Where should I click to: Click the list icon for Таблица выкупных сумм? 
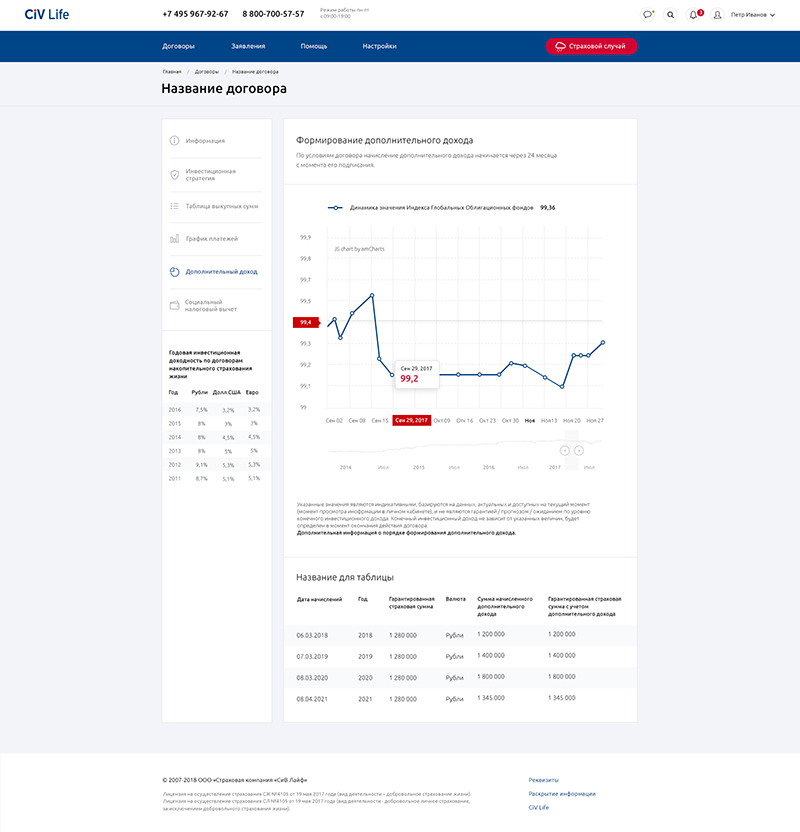(174, 206)
